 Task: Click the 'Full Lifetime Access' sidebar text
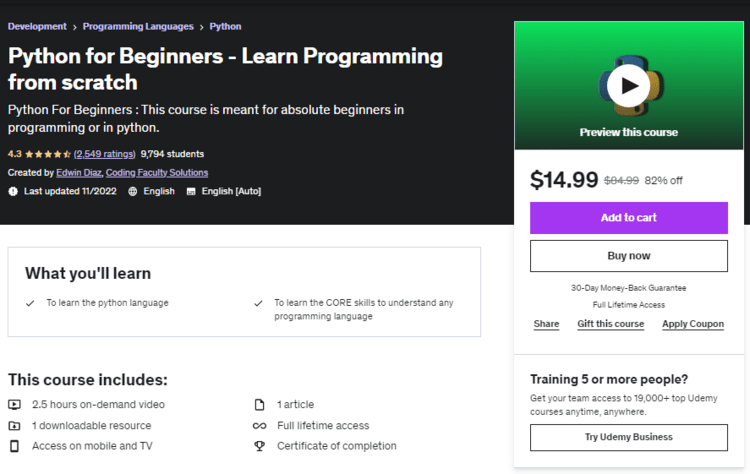629,305
